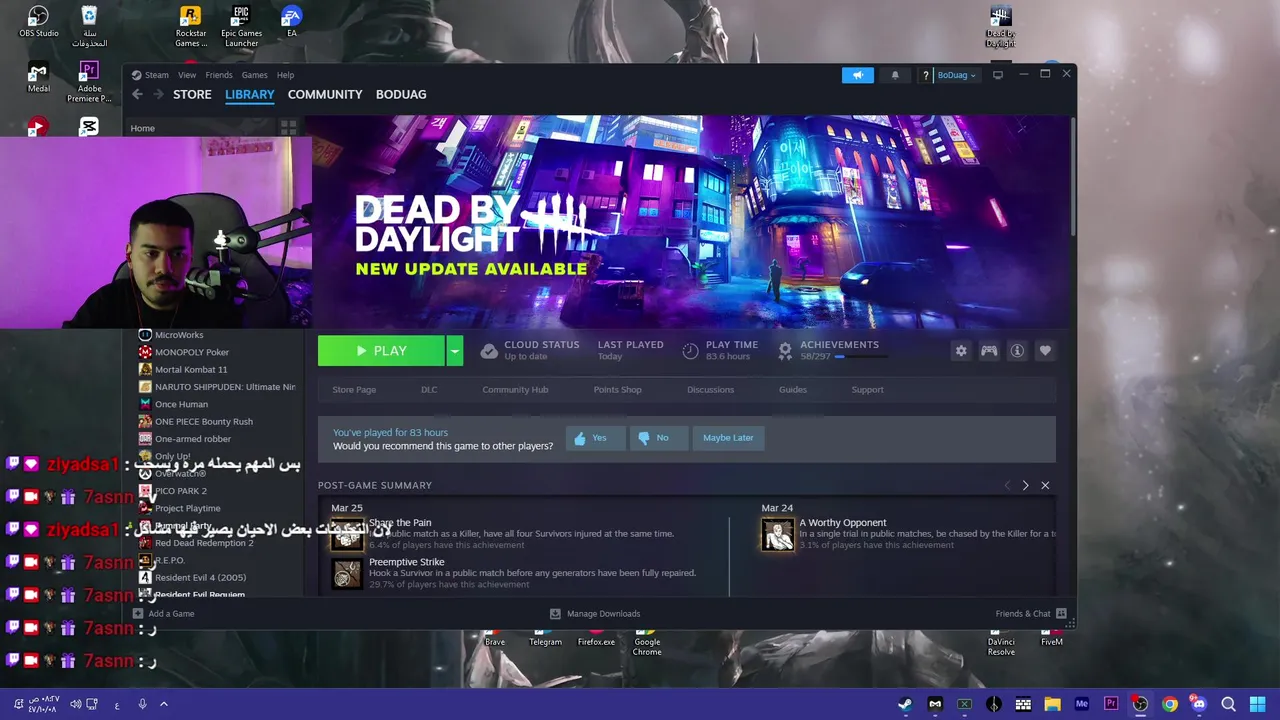Open A Worthy Opponent achievement icon
Viewport: 1280px width, 720px height.
tap(777, 534)
